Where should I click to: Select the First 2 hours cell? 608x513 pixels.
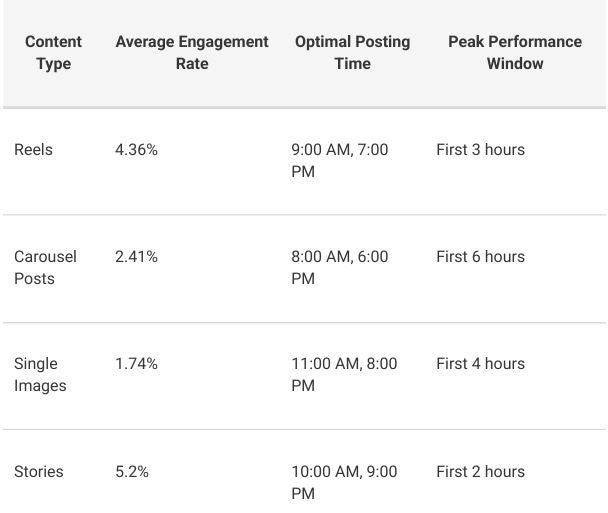480,472
